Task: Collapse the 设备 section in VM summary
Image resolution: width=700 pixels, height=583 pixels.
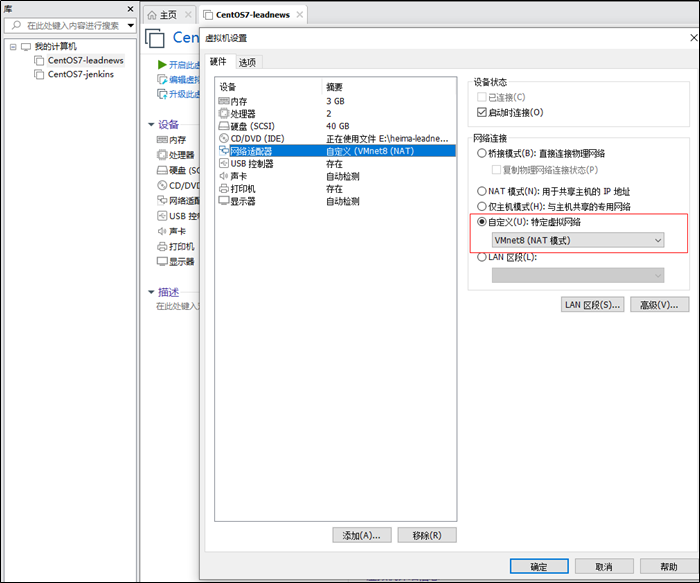Action: [x=151, y=125]
